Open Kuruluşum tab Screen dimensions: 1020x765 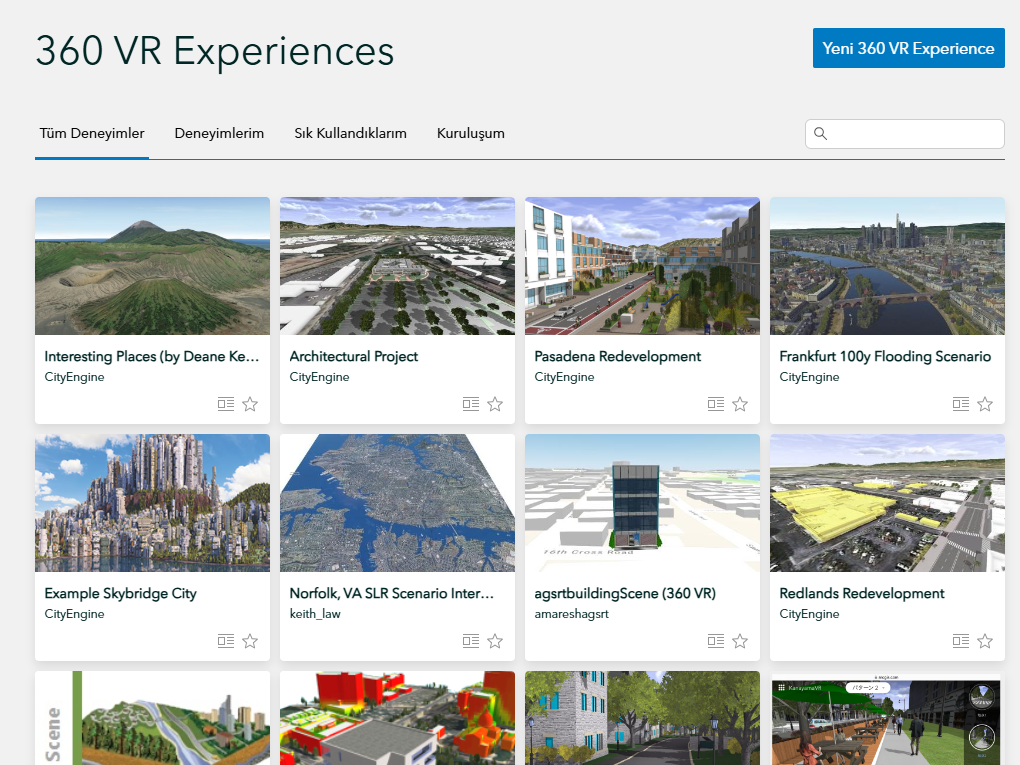471,133
